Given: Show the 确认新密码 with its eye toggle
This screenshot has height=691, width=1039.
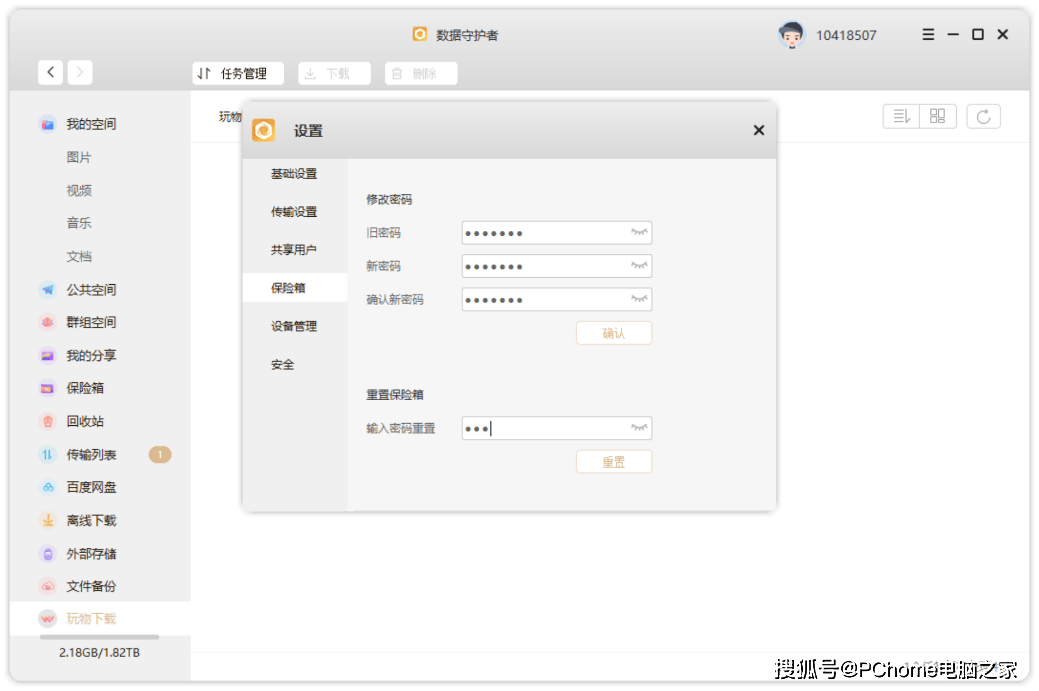Looking at the screenshot, I should (x=639, y=299).
